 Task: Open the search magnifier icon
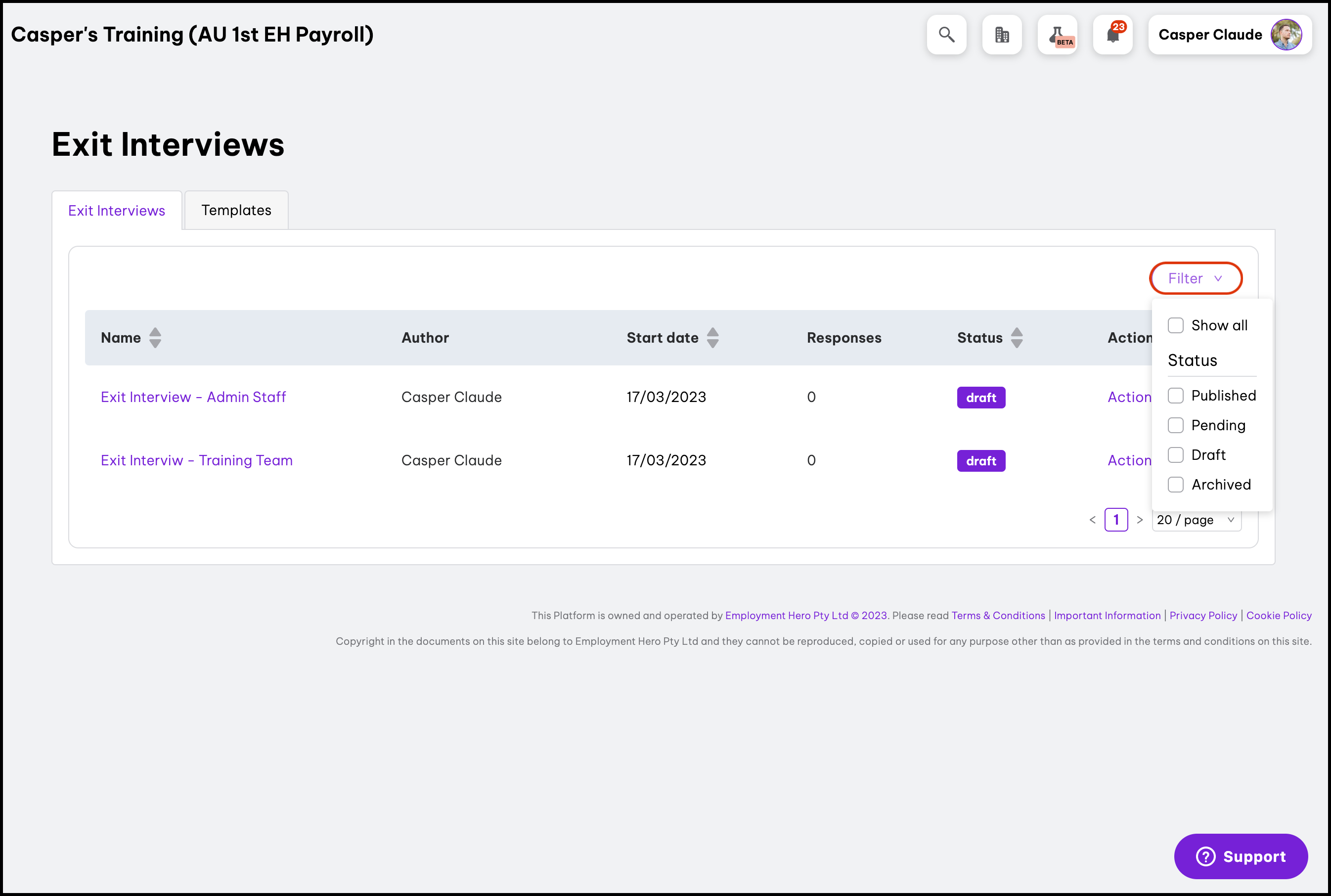pyautogui.click(x=946, y=35)
